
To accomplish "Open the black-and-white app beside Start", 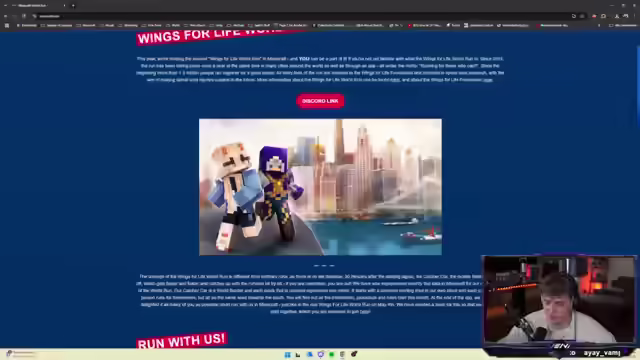I will 298,354.
